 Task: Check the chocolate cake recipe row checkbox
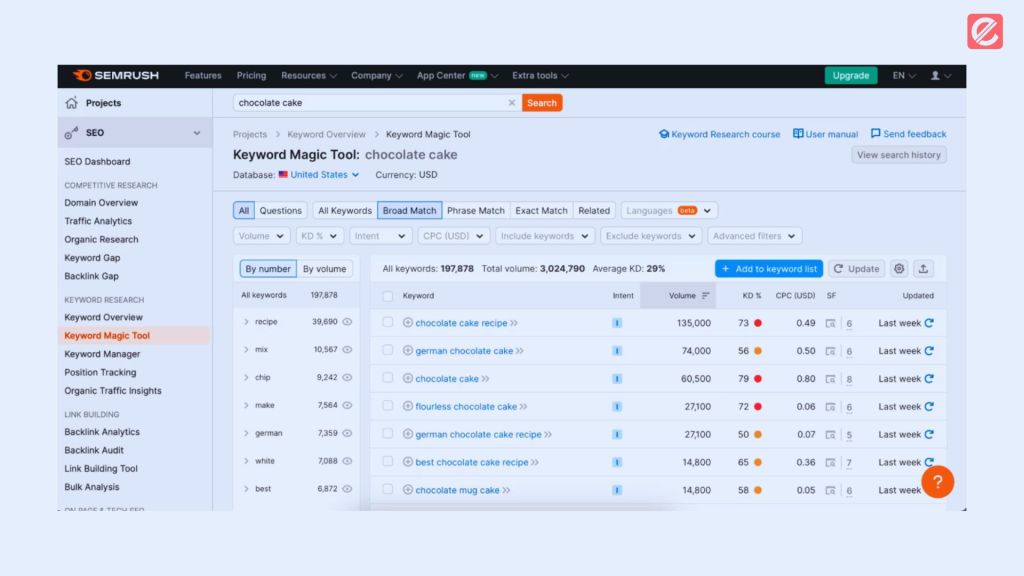387,322
